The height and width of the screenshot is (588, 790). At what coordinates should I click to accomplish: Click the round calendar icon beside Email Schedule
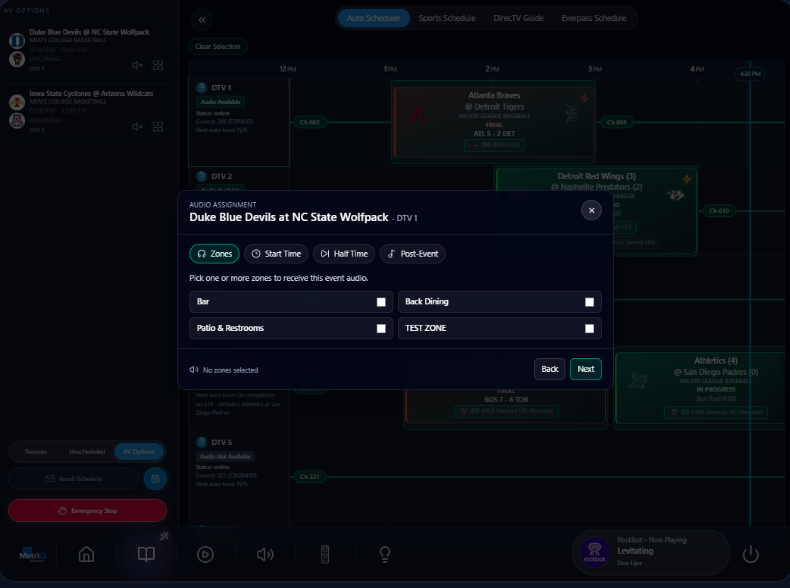(x=155, y=479)
